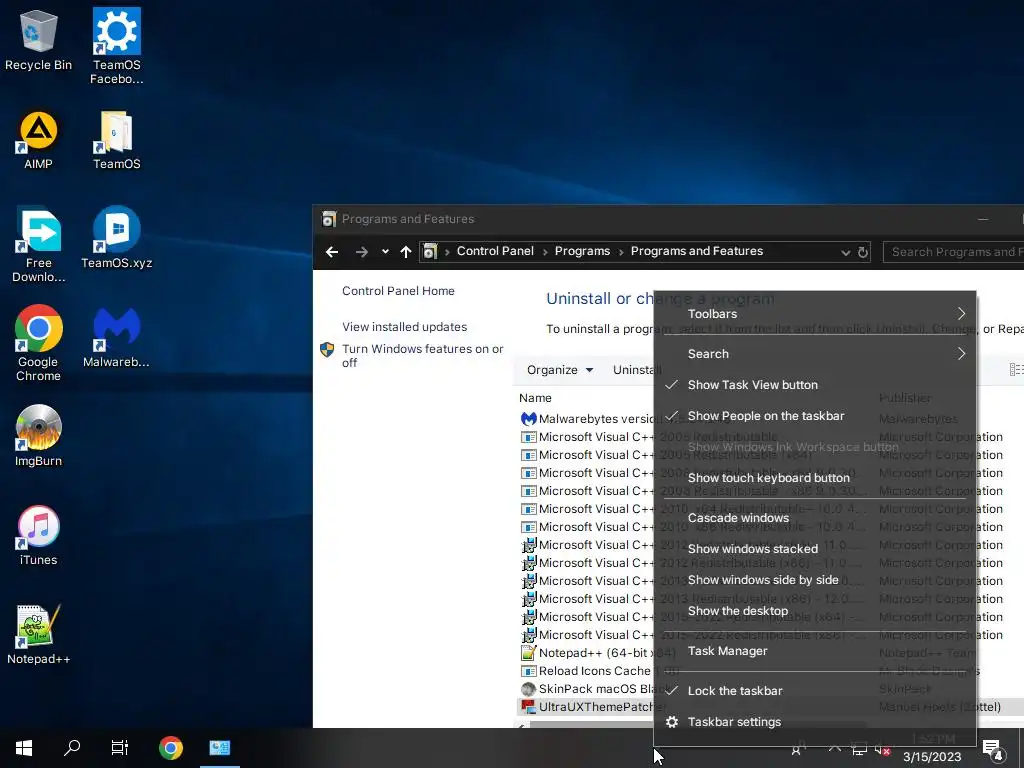Click the muted volume tray icon

[882, 751]
